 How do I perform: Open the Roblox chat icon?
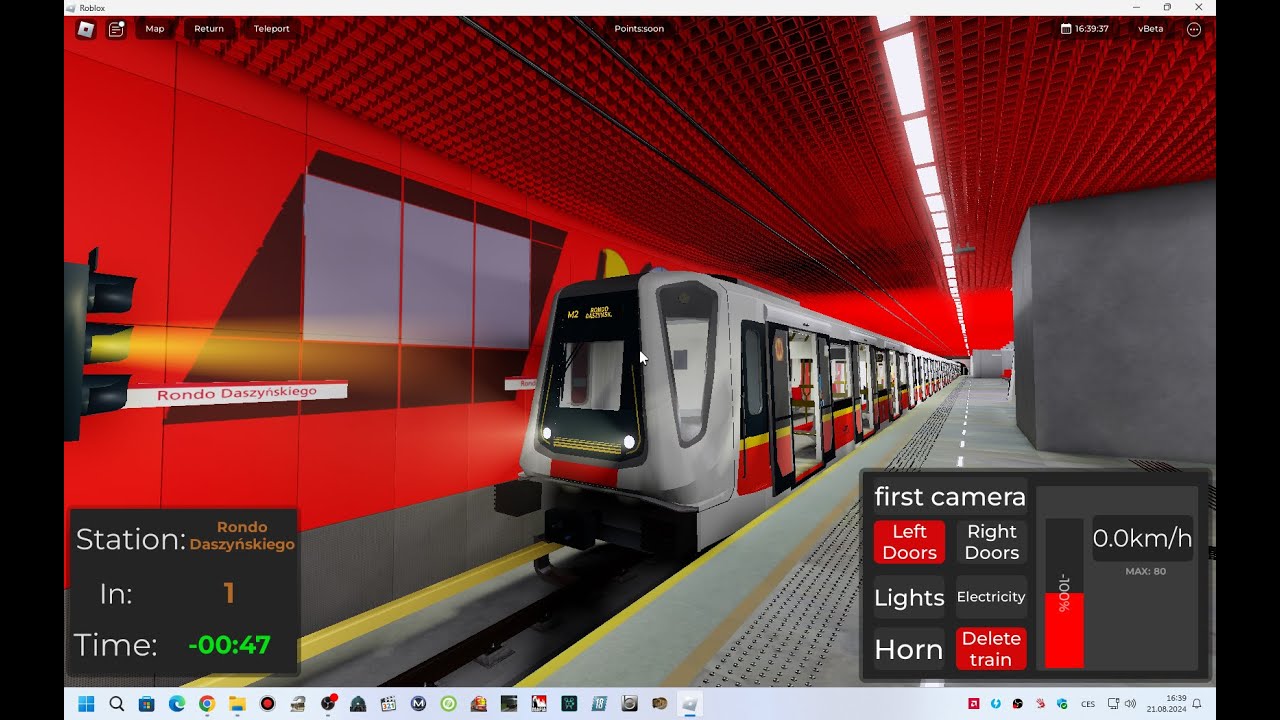pyautogui.click(x=116, y=29)
